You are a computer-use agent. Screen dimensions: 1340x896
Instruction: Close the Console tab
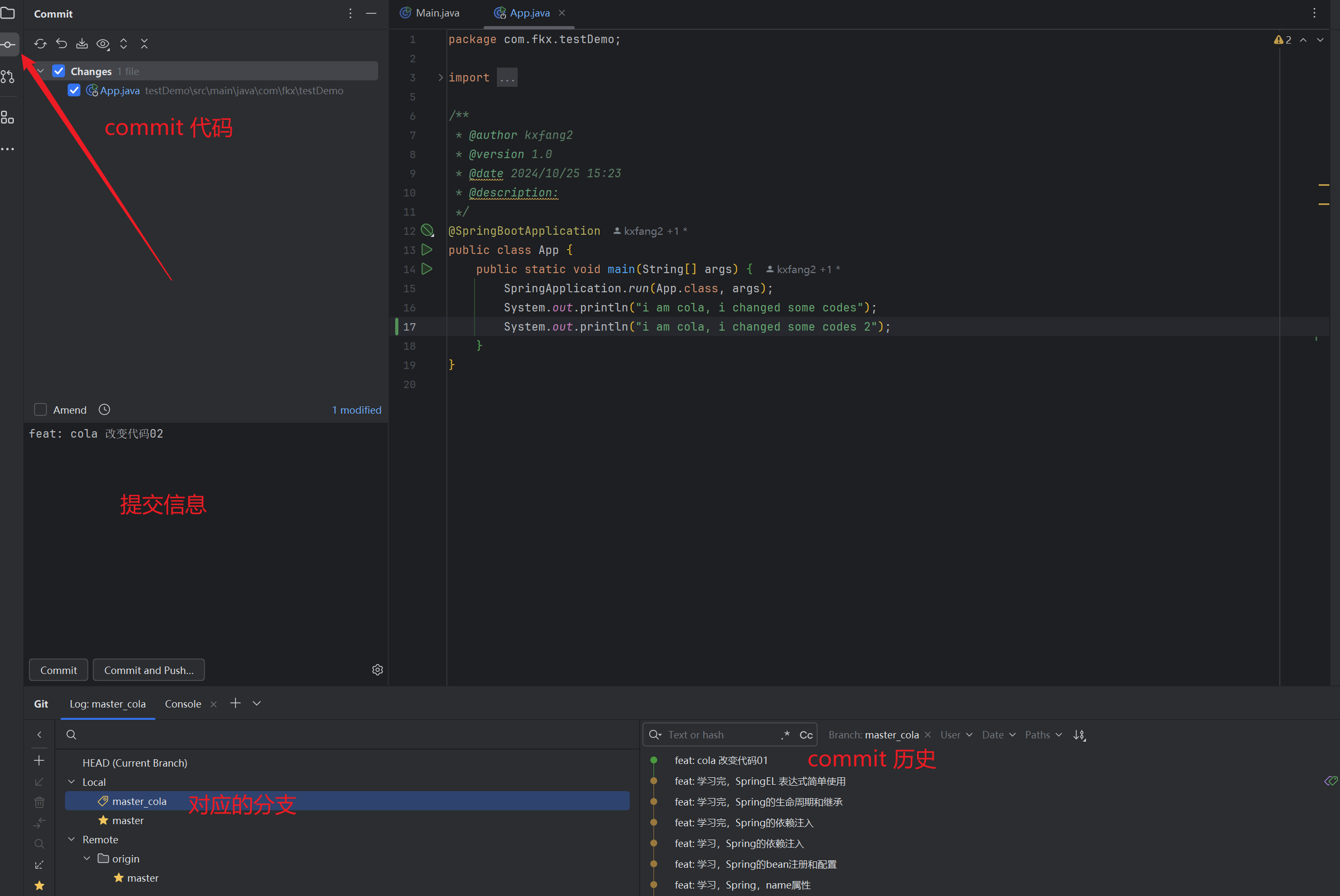click(x=214, y=704)
